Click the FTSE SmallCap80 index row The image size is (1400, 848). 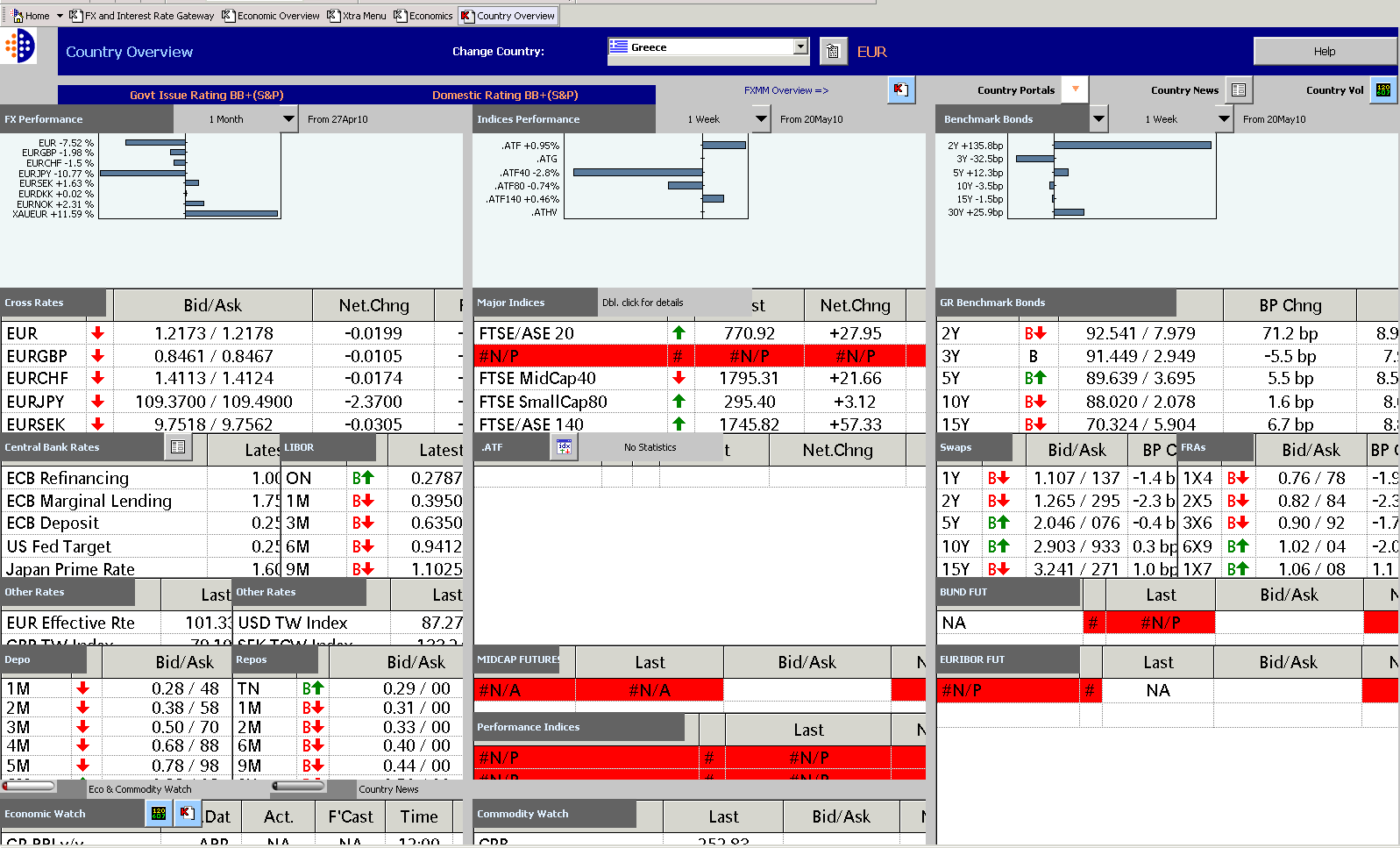tap(700, 402)
